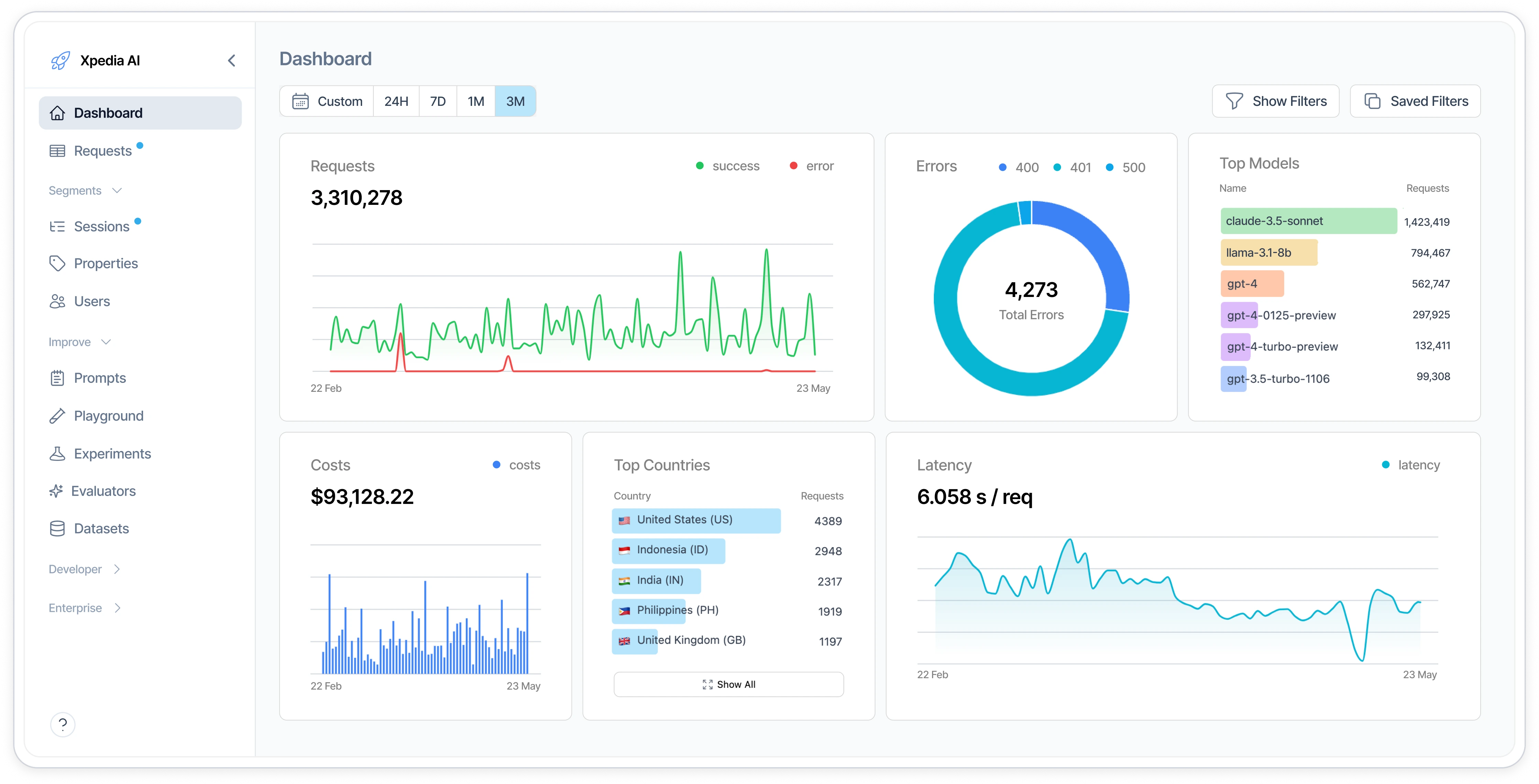Open the Experiments section
The width and height of the screenshot is (1539, 784).
coord(112,453)
